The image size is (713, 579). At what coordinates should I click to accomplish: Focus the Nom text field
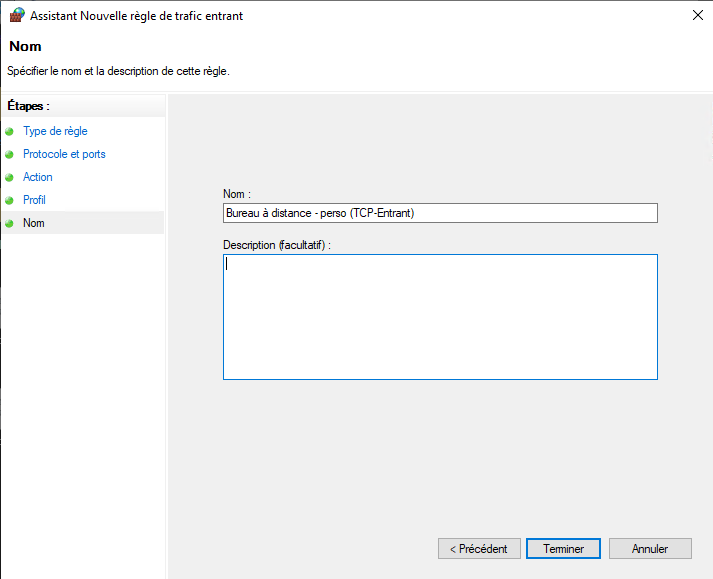click(x=440, y=213)
